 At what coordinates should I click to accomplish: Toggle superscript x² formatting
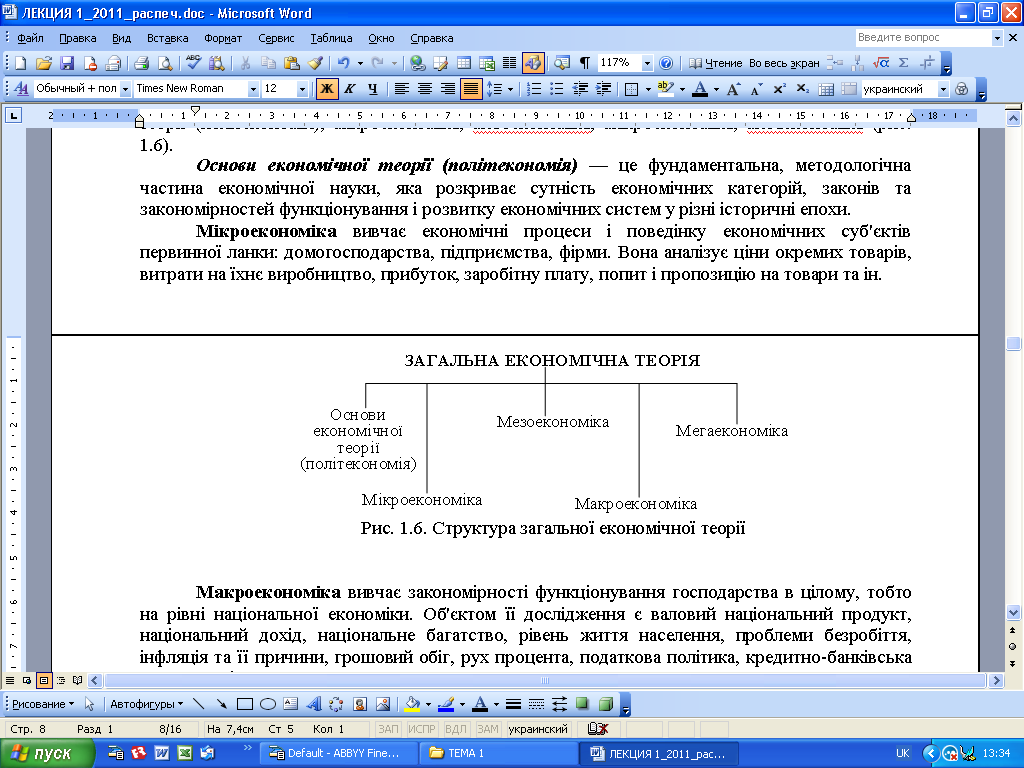(x=779, y=89)
